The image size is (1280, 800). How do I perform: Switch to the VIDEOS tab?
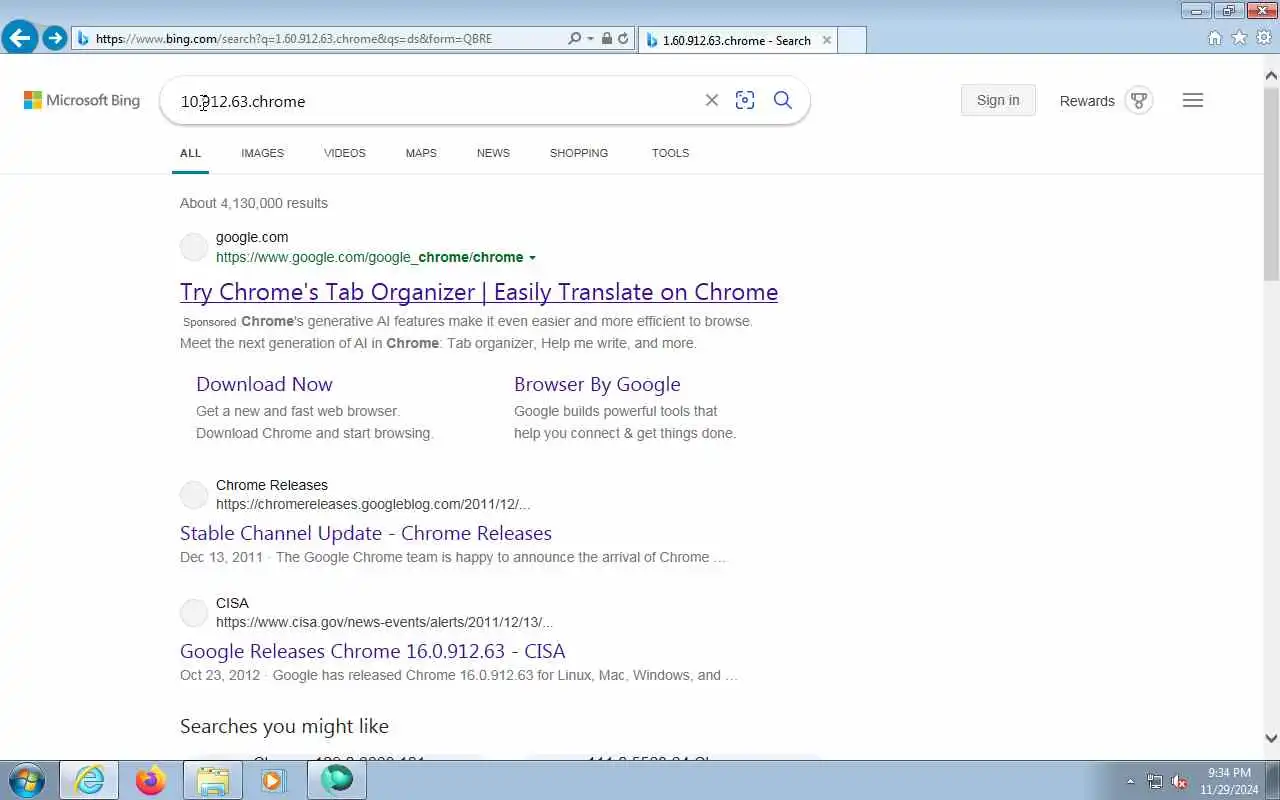point(345,153)
